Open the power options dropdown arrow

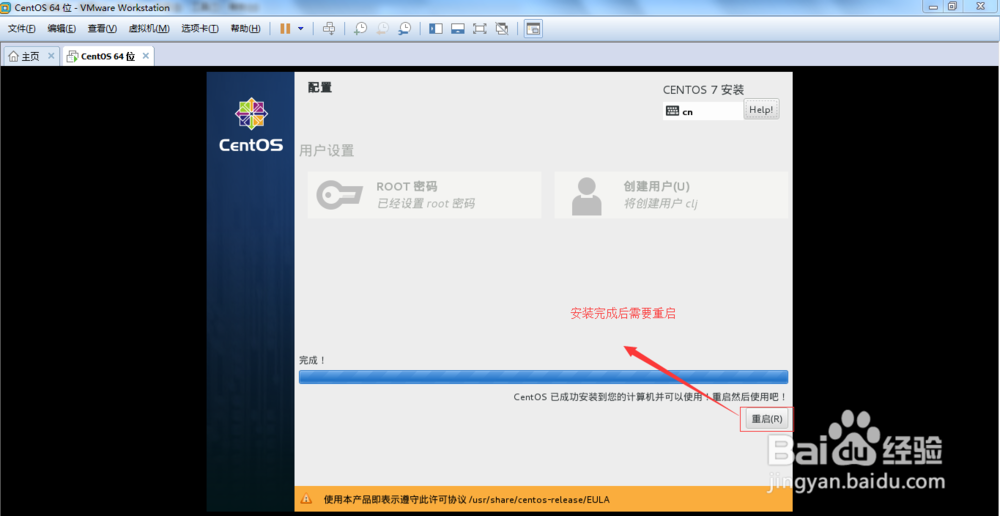300,29
